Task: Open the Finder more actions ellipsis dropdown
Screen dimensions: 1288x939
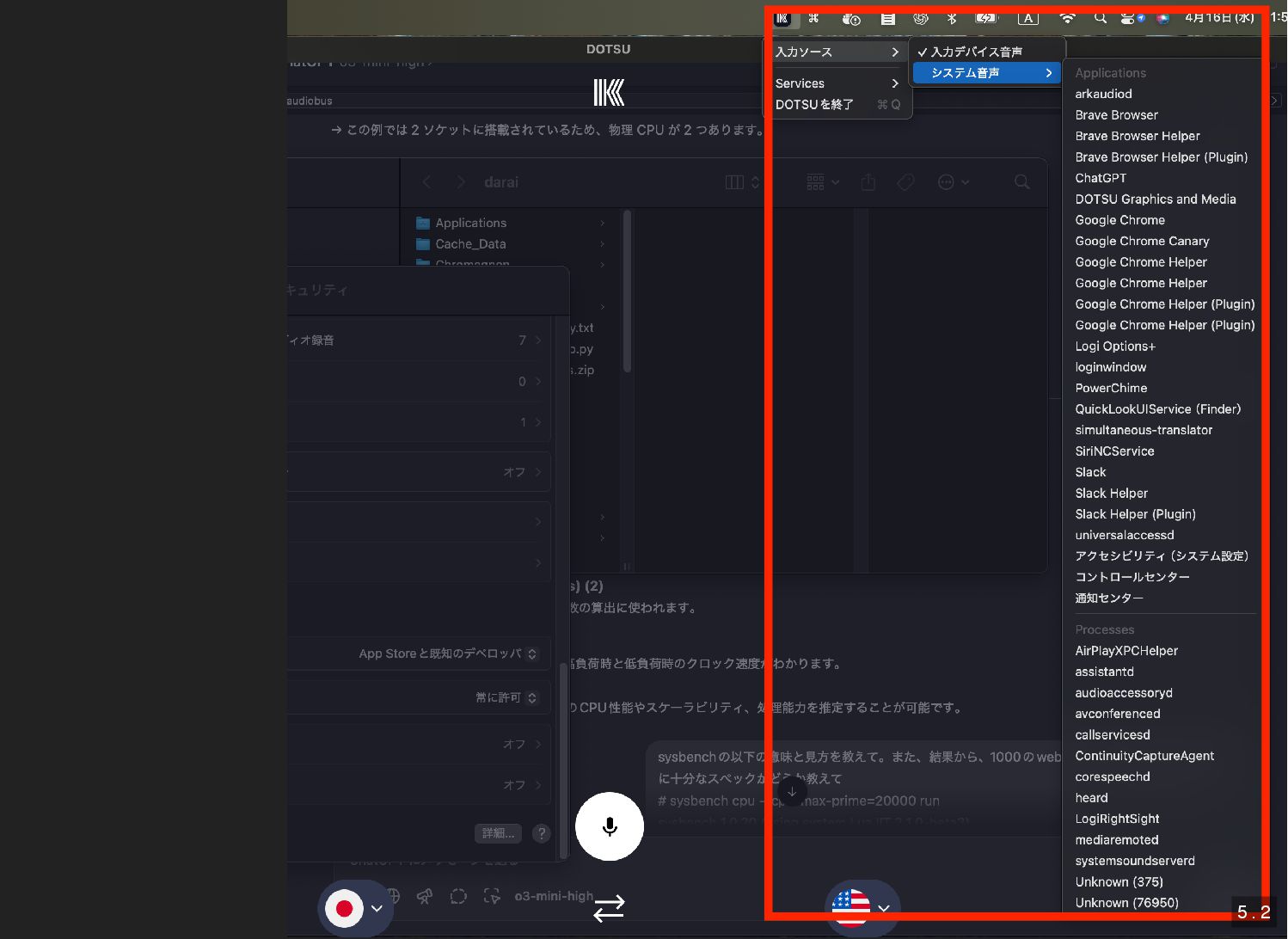Action: (954, 182)
